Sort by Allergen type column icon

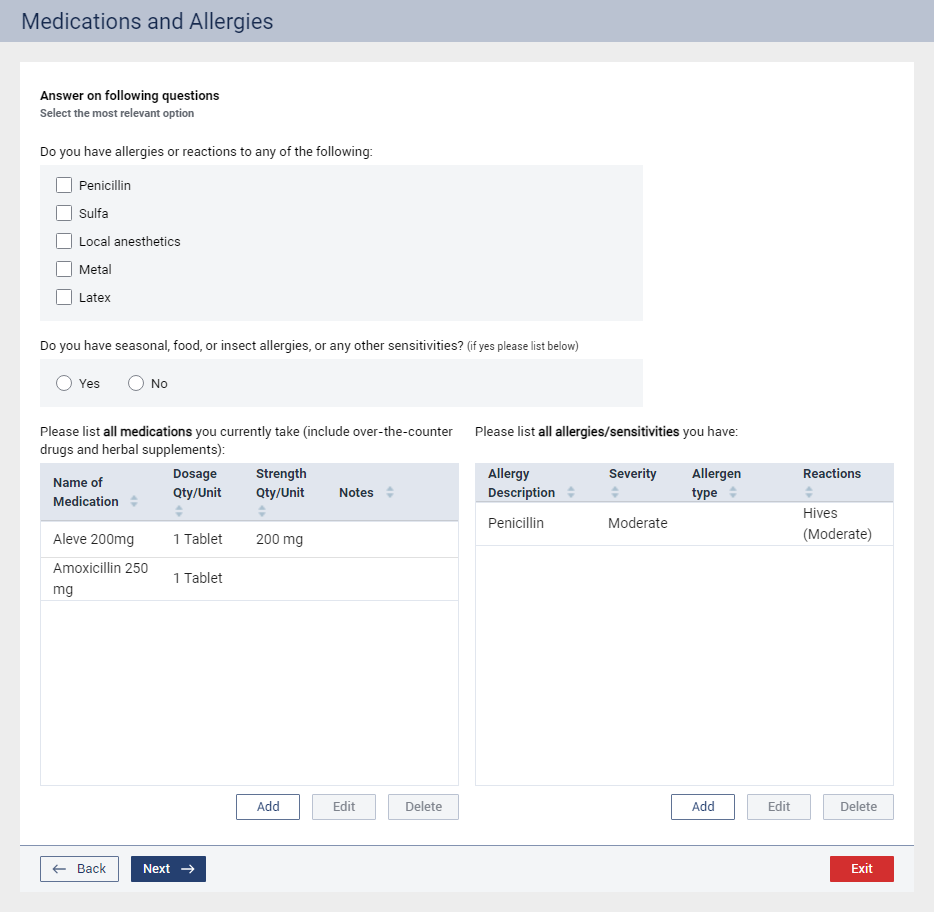pos(733,493)
